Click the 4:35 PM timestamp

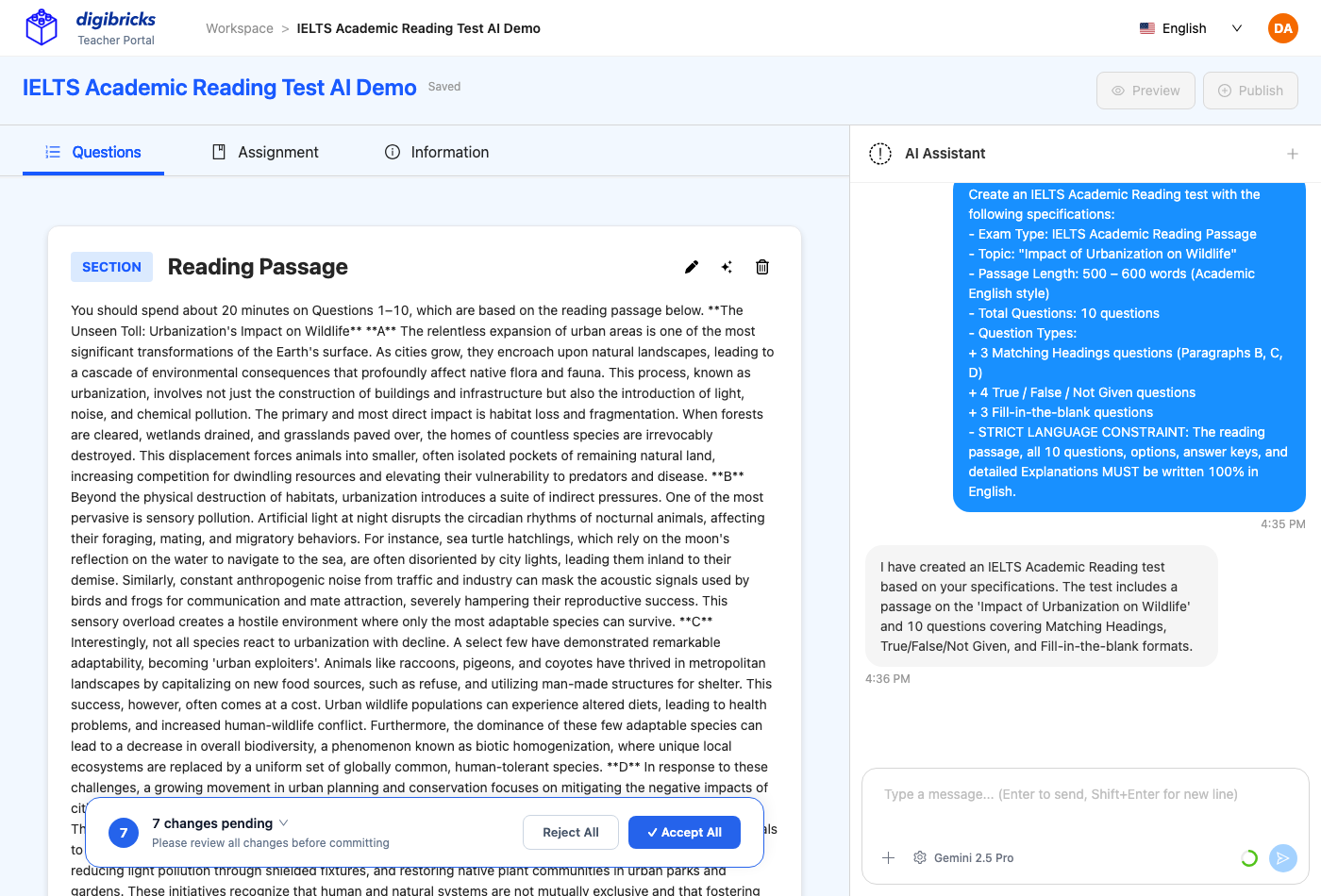coord(1283,524)
